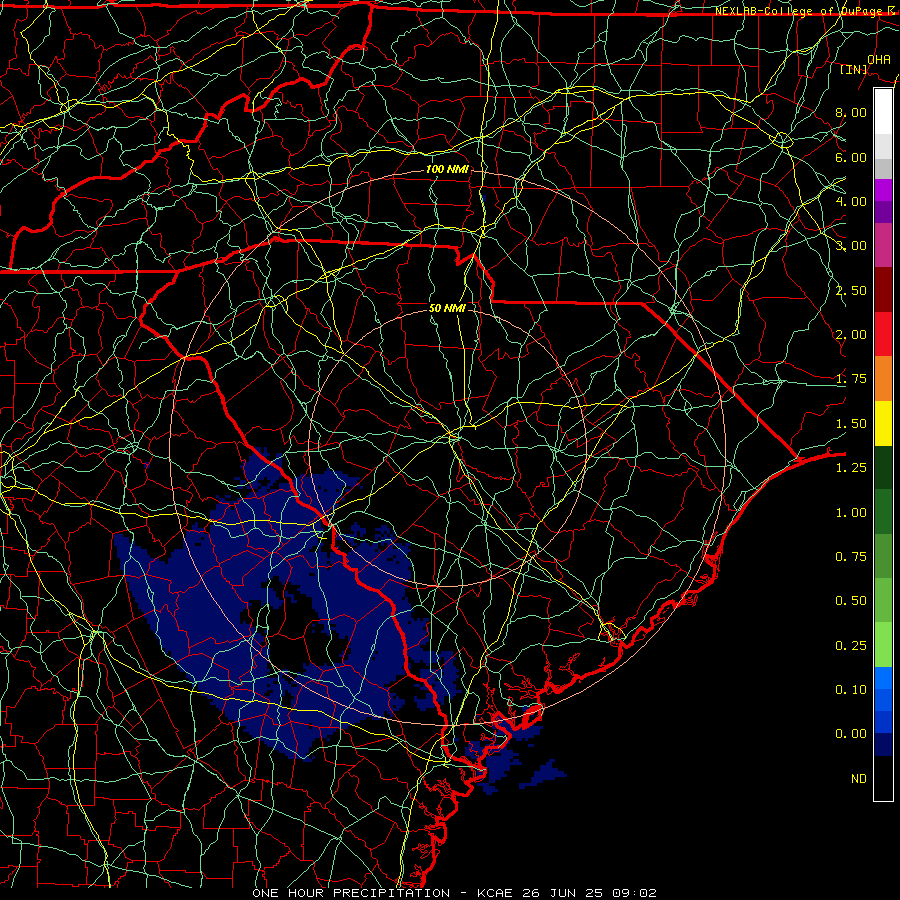Click the 26 JUN 25 date text
The height and width of the screenshot is (900, 900).
[x=564, y=893]
